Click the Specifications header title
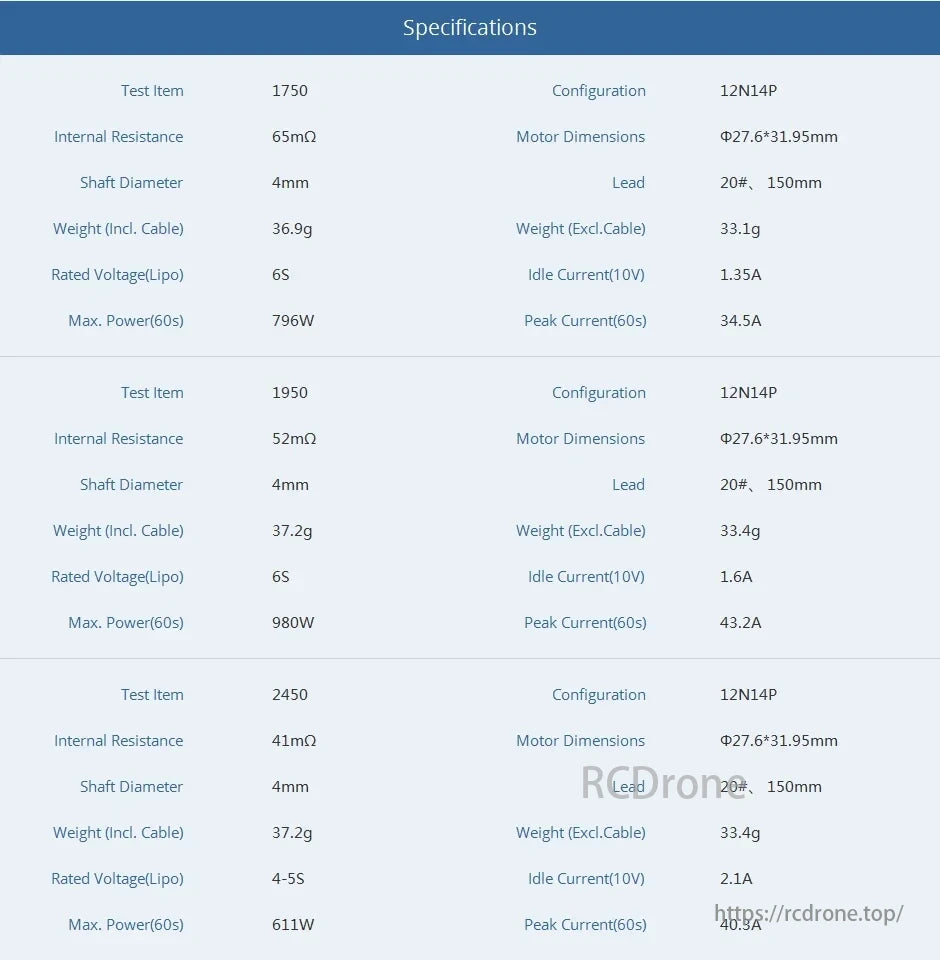 coord(469,28)
